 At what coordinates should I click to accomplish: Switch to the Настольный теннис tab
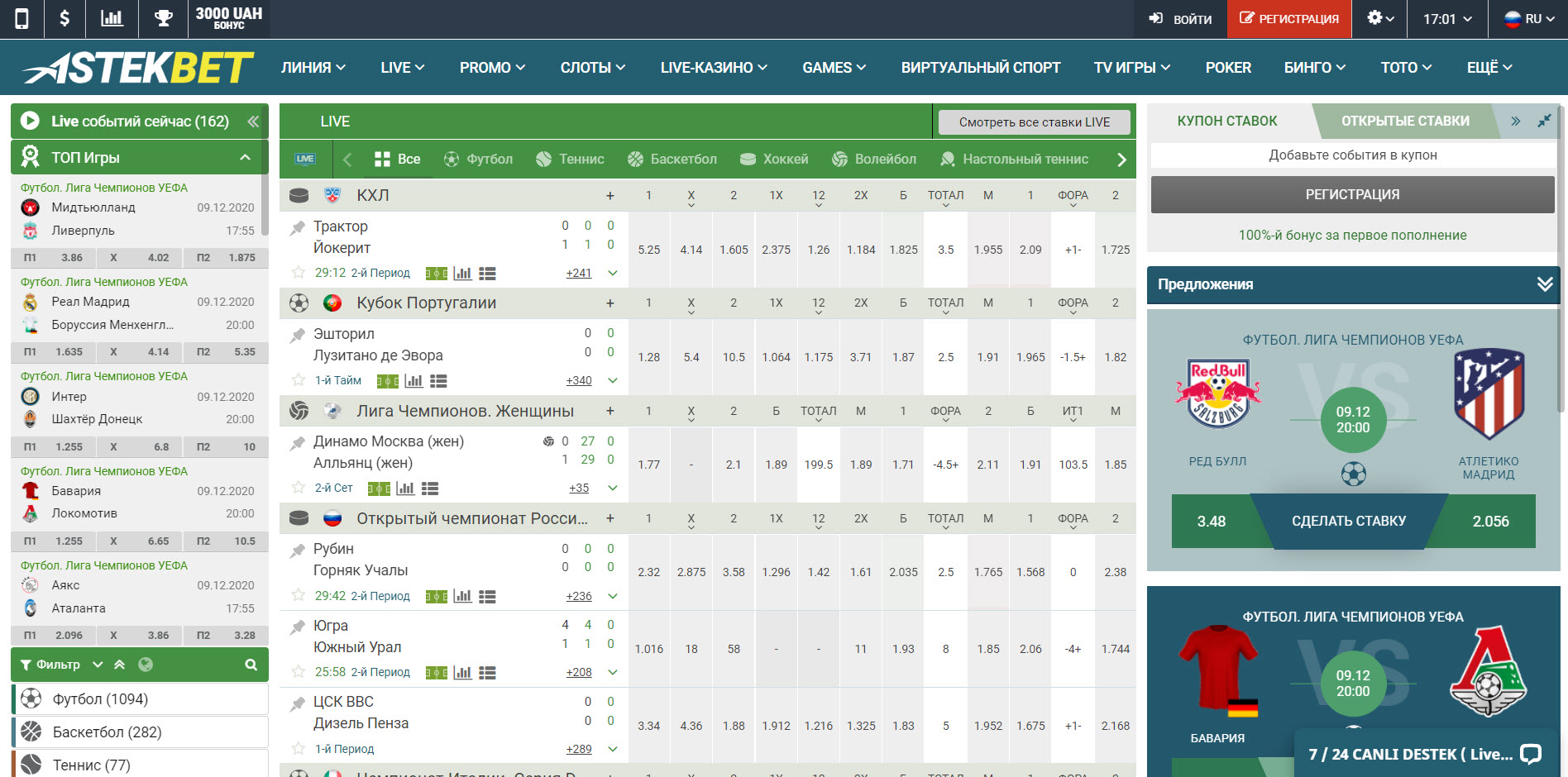pos(1014,160)
